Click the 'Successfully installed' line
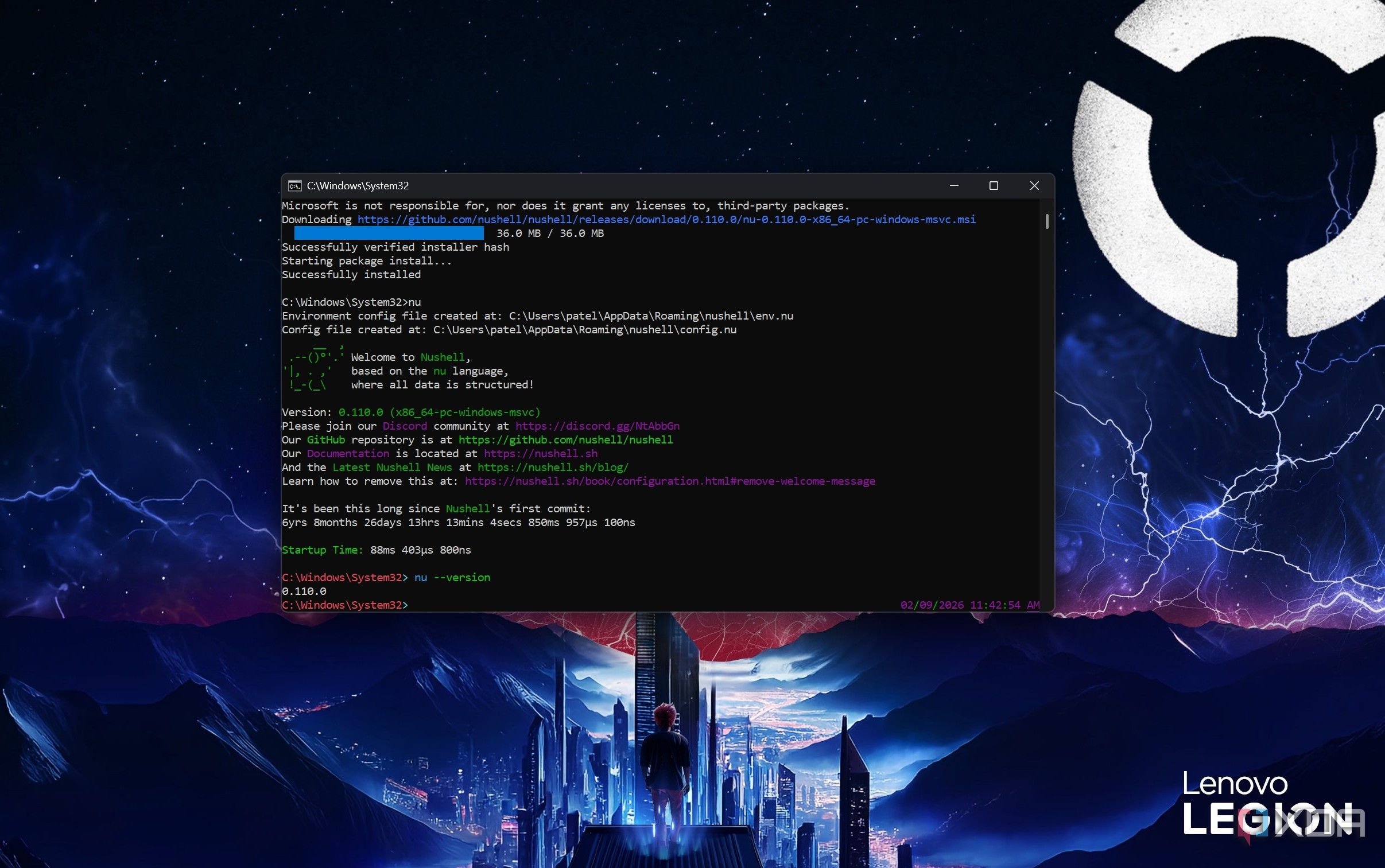The width and height of the screenshot is (1385, 868). click(351, 274)
